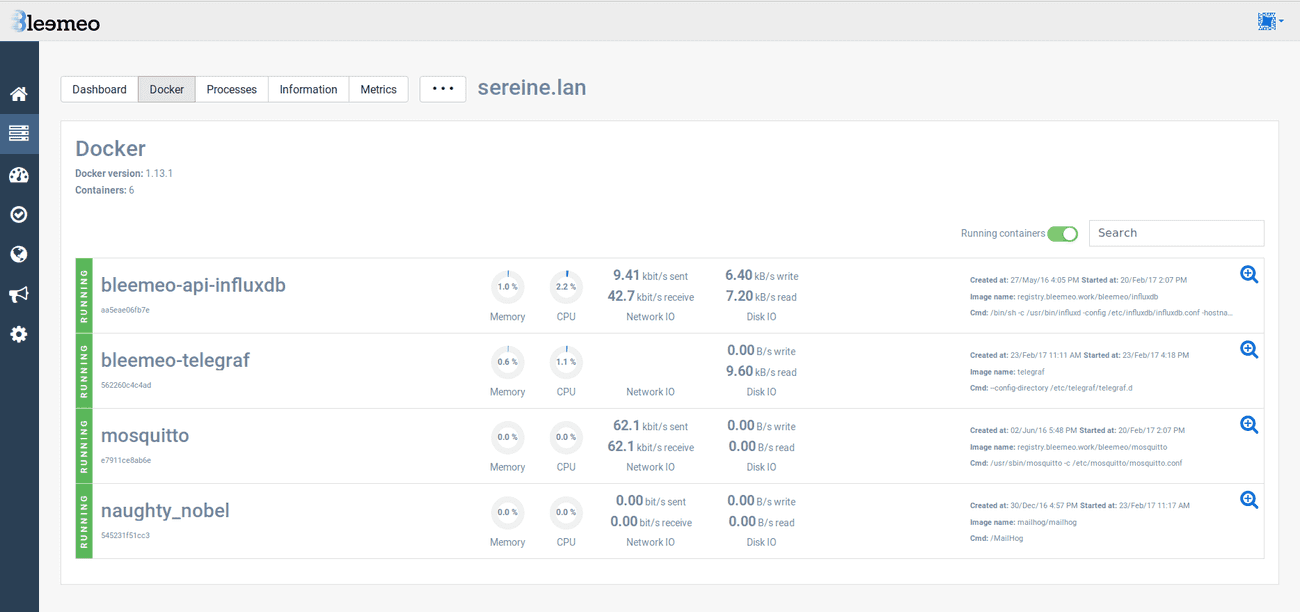Viewport: 1300px width, 612px height.
Task: Click CPU gauge of bleemeo-api-influxdb
Action: point(566,286)
